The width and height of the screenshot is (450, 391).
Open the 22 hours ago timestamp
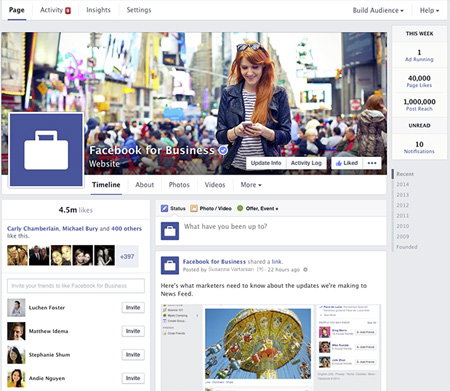[284, 269]
